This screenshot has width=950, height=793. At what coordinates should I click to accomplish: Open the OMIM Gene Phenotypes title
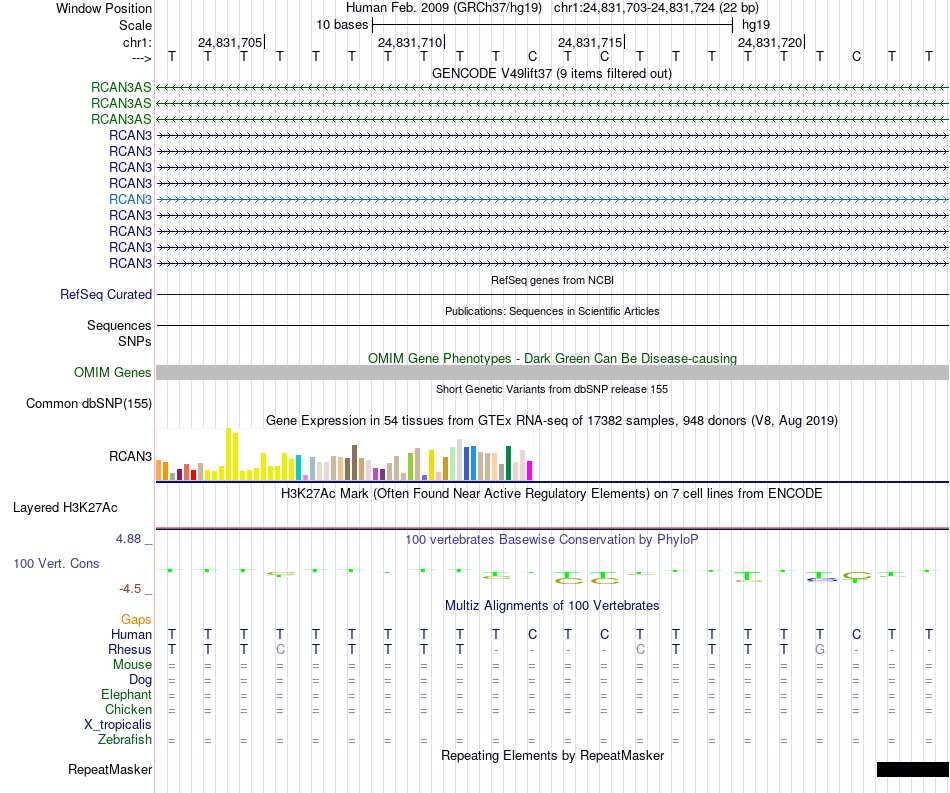click(x=552, y=358)
